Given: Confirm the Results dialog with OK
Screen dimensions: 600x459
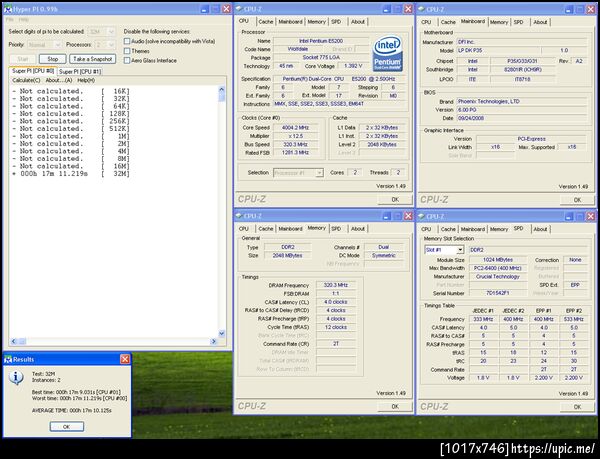Looking at the screenshot, I should pyautogui.click(x=66, y=426).
